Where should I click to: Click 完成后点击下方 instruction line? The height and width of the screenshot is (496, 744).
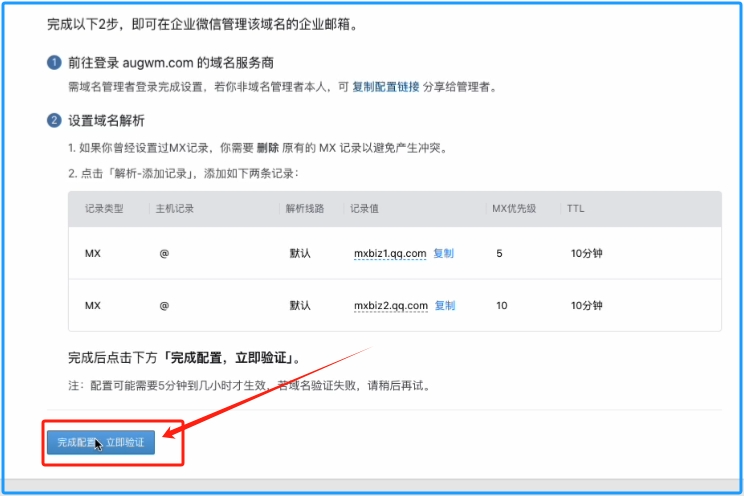[185, 357]
